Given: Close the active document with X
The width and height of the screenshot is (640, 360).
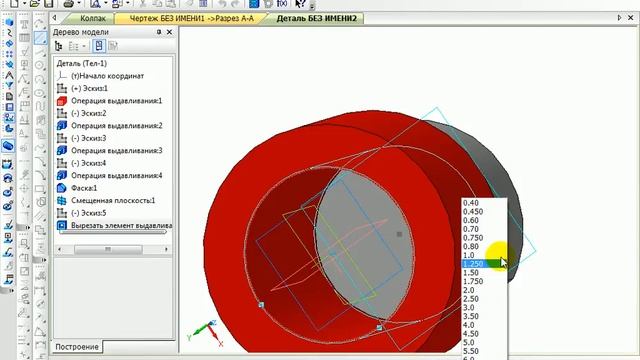Looking at the screenshot, I should pos(631,18).
